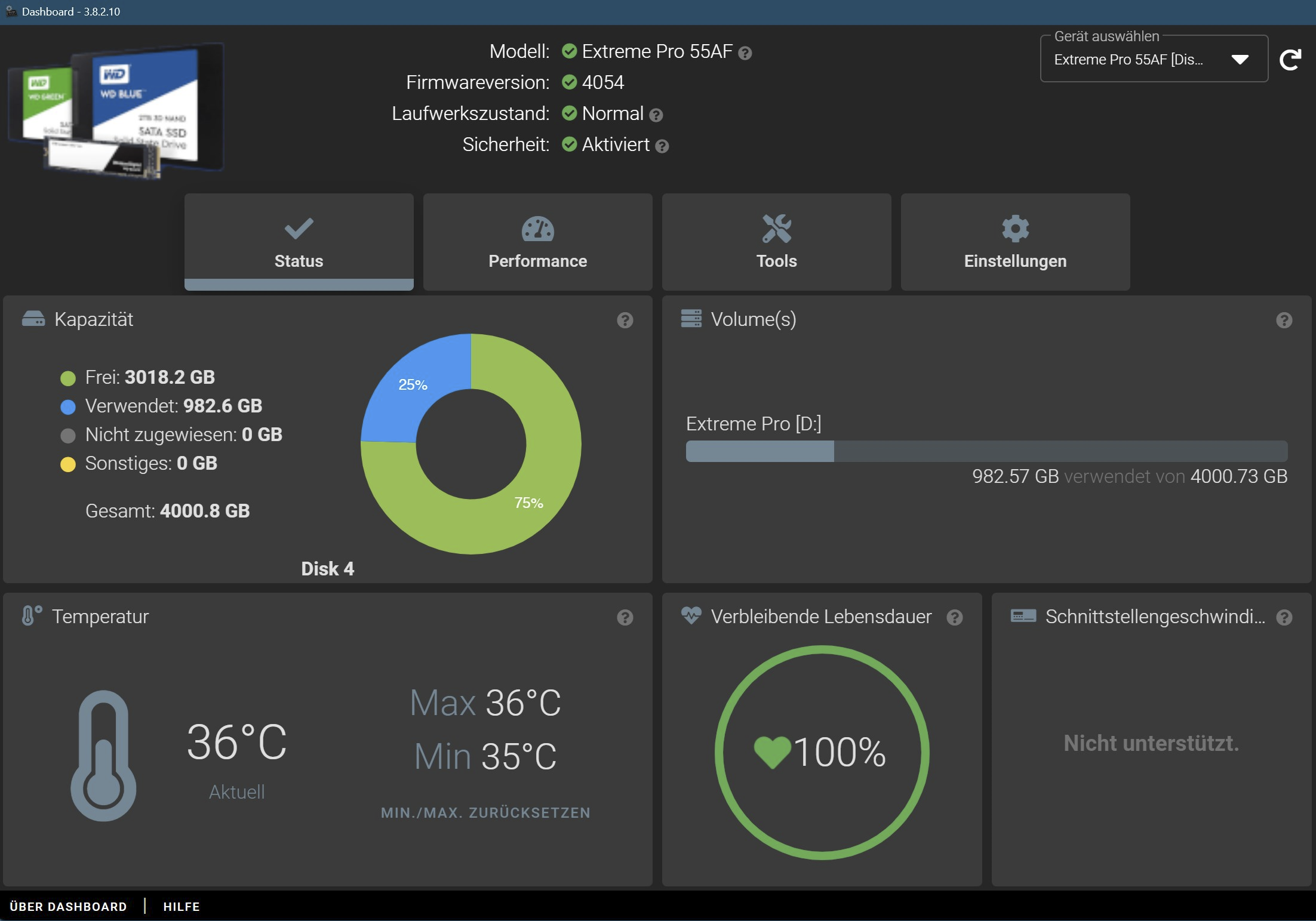The image size is (1316, 921).
Task: Click the refresh icon next to device selector
Action: click(x=1290, y=60)
